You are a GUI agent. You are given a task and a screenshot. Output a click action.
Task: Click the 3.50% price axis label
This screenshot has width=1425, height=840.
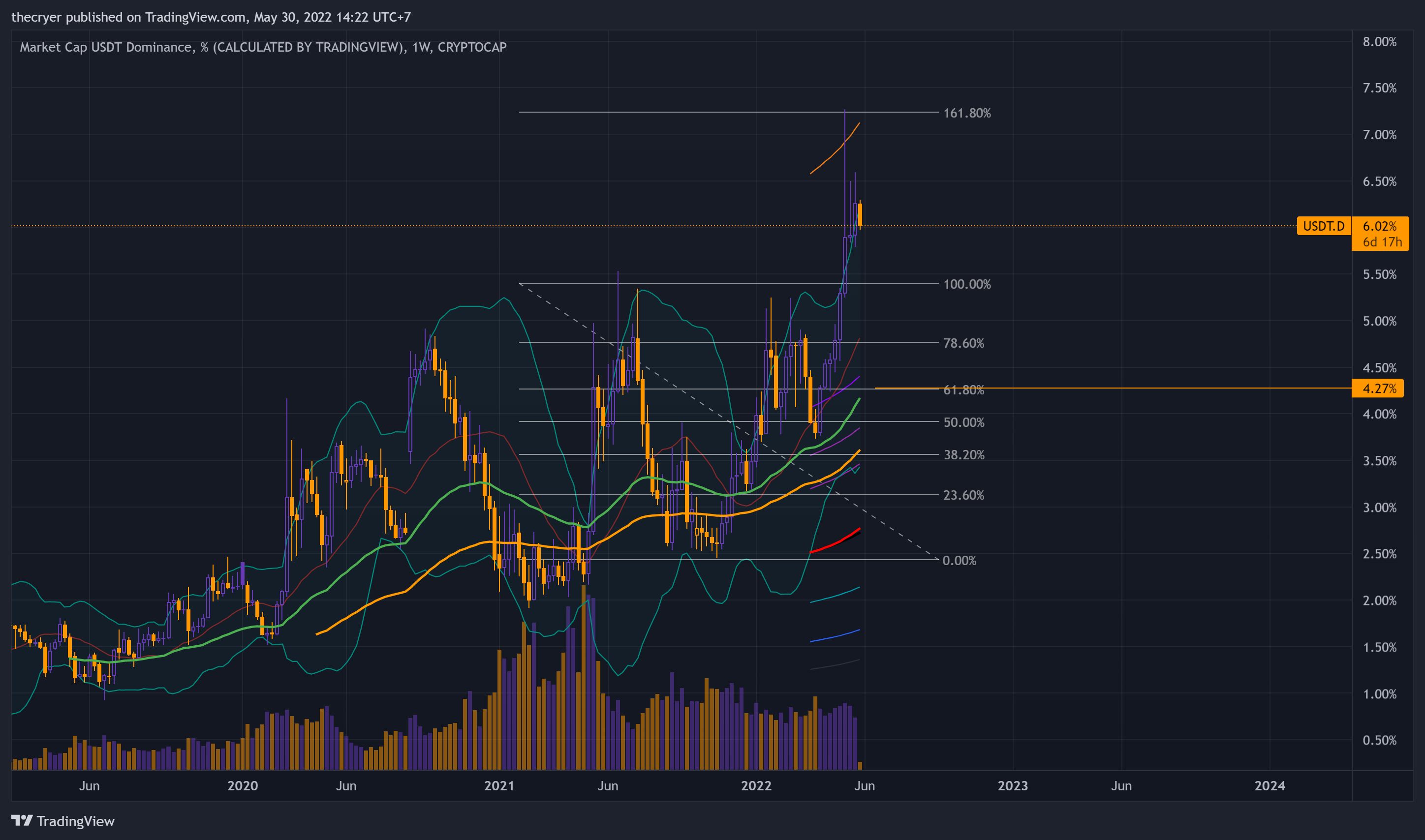click(1379, 461)
